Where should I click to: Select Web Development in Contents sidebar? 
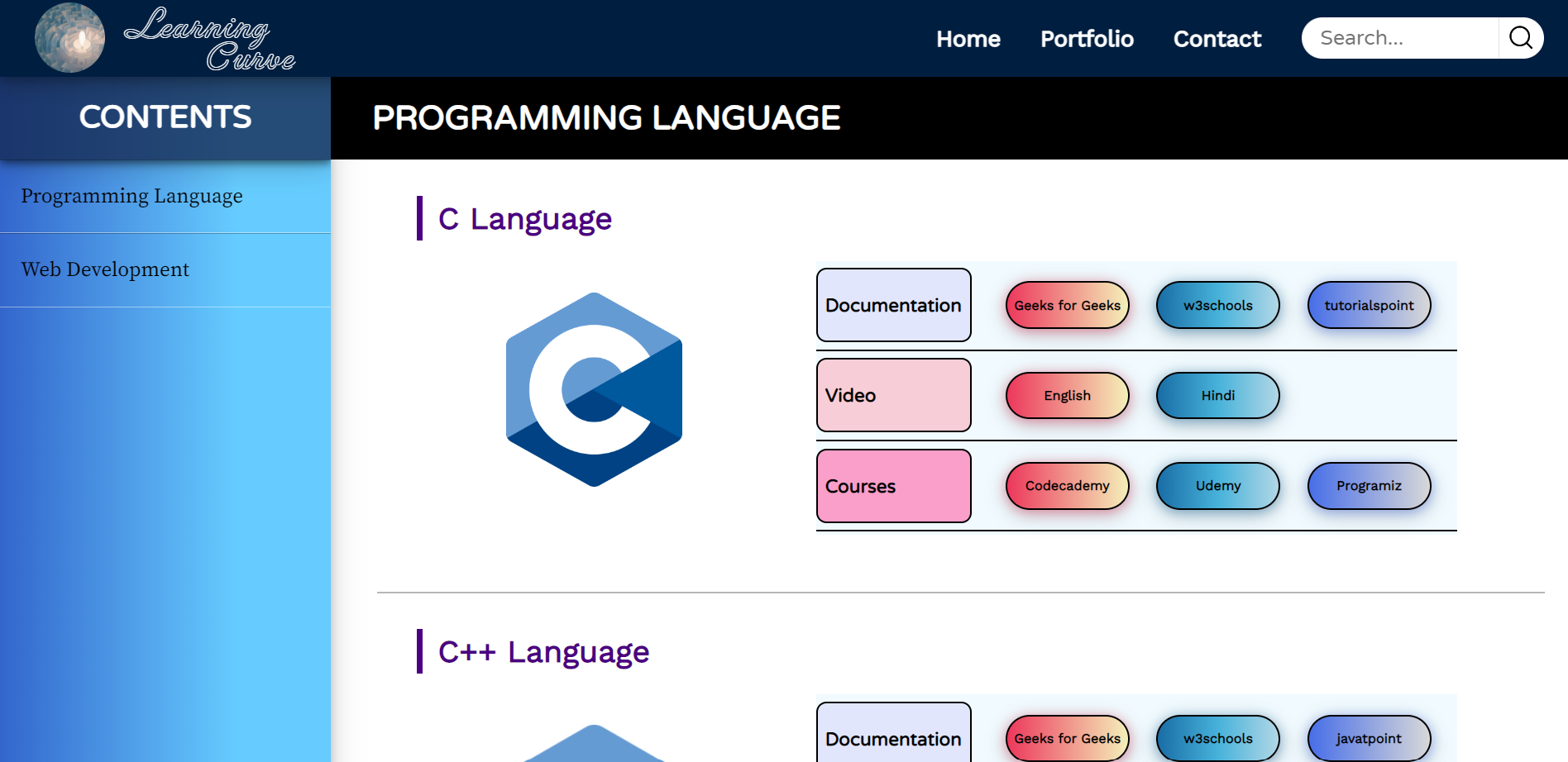[x=165, y=270]
